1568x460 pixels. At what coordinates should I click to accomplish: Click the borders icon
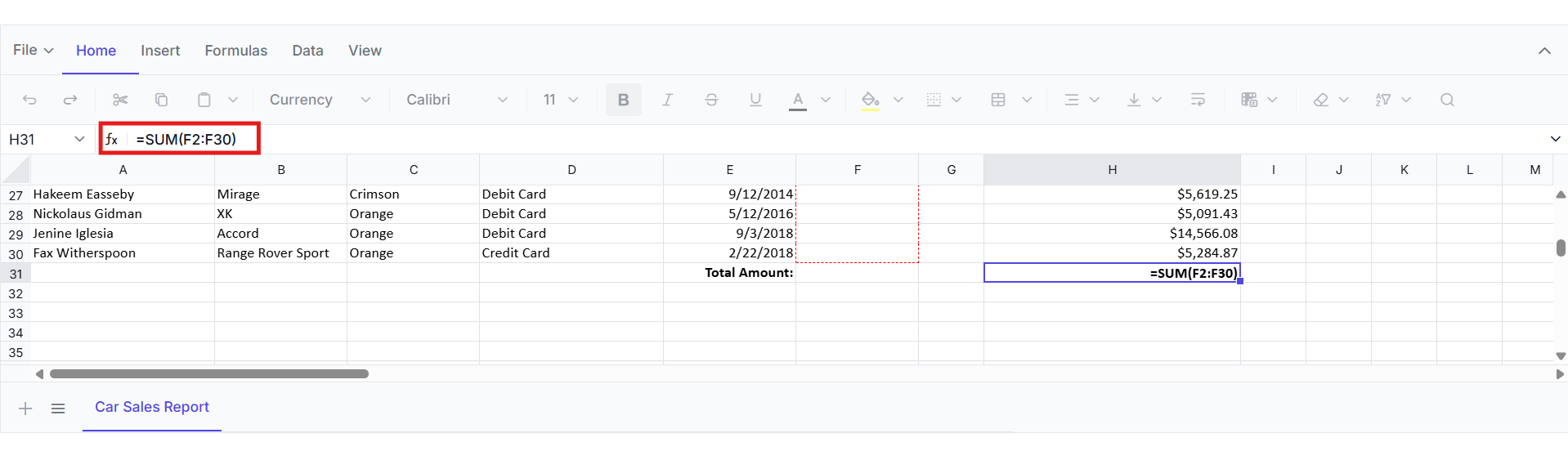[934, 100]
